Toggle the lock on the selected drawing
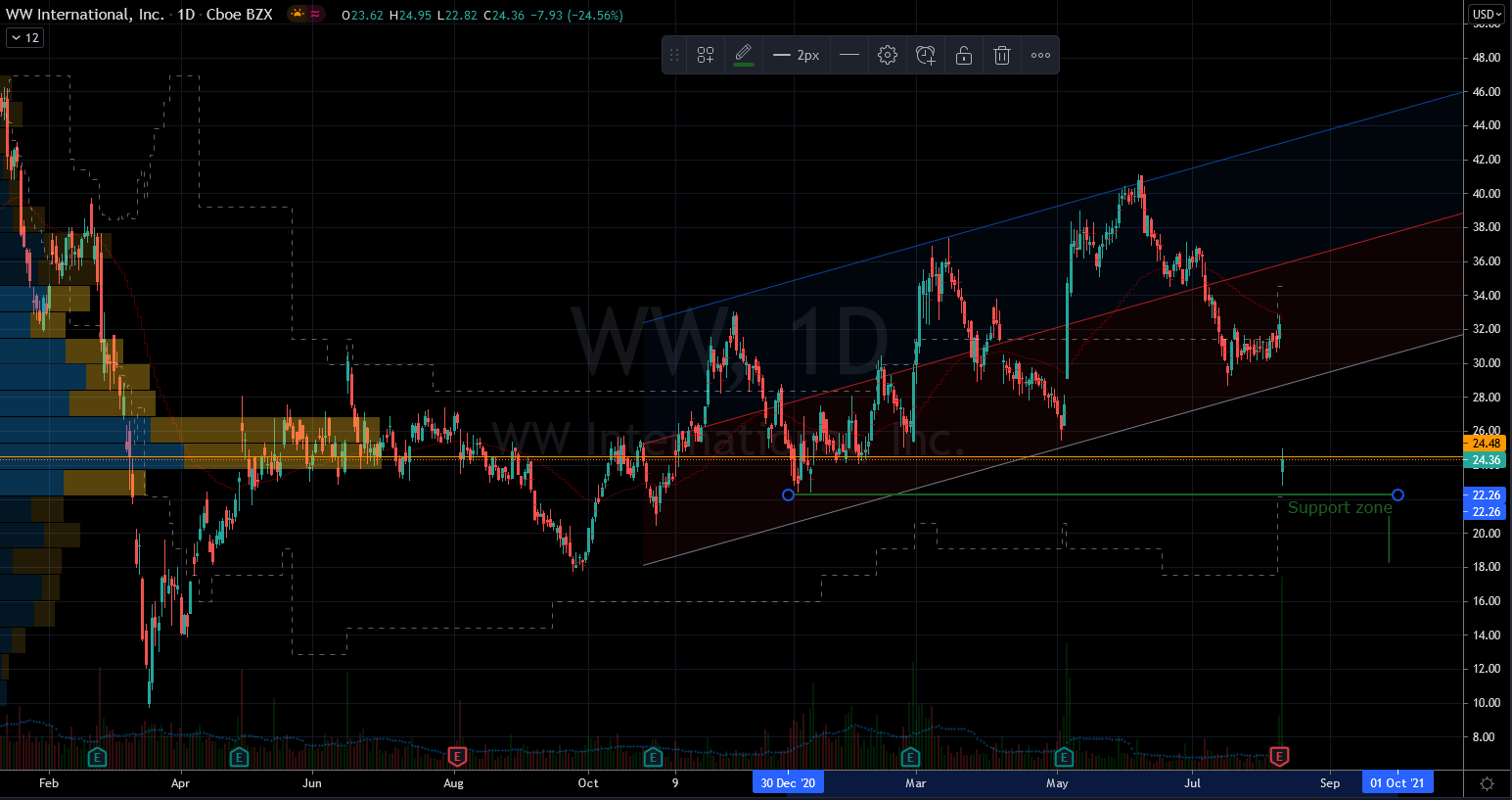Image resolution: width=1512 pixels, height=800 pixels. 964,55
